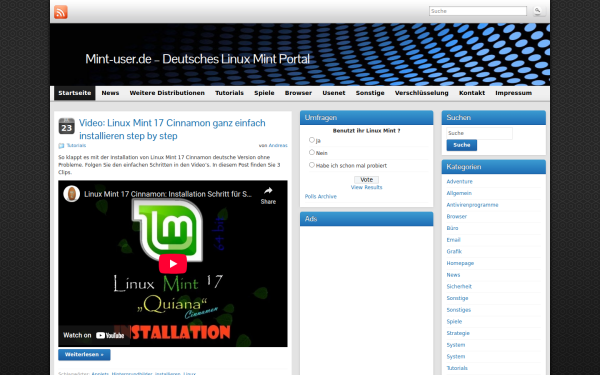The width and height of the screenshot is (600, 375).
Task: Open the Adventure category
Action: click(x=459, y=181)
